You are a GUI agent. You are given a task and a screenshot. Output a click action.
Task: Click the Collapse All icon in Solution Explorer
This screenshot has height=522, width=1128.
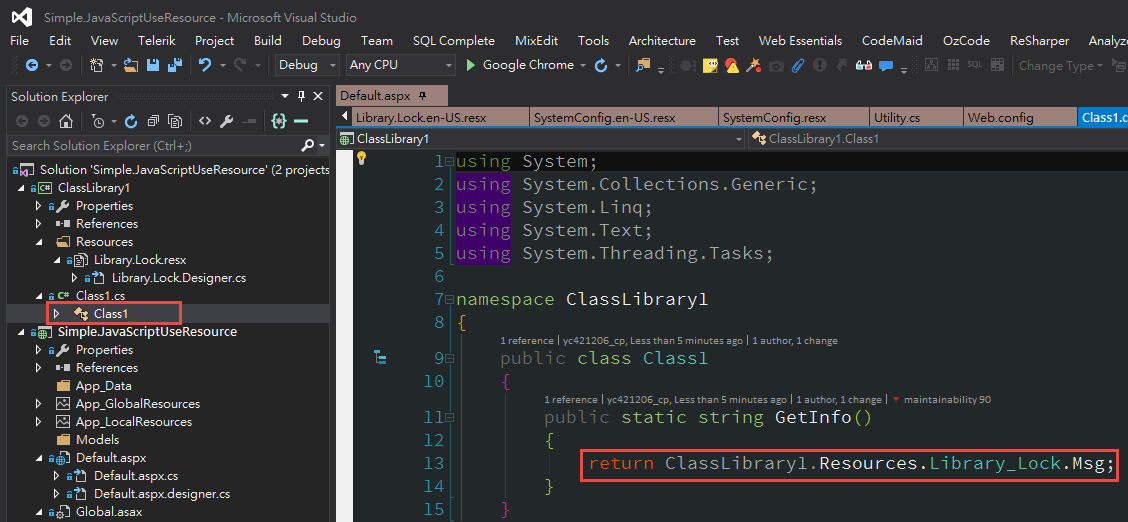coord(153,121)
